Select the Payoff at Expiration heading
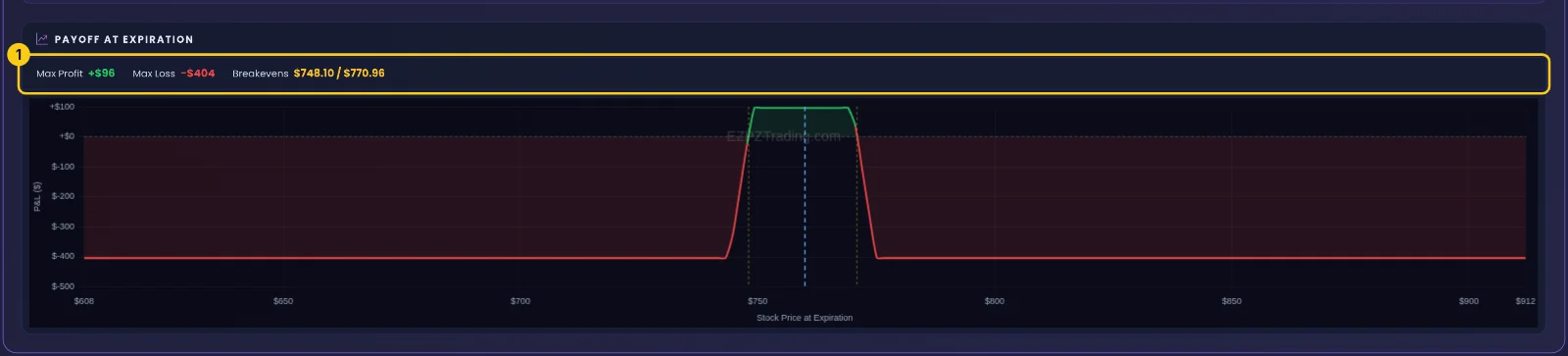 pos(123,39)
